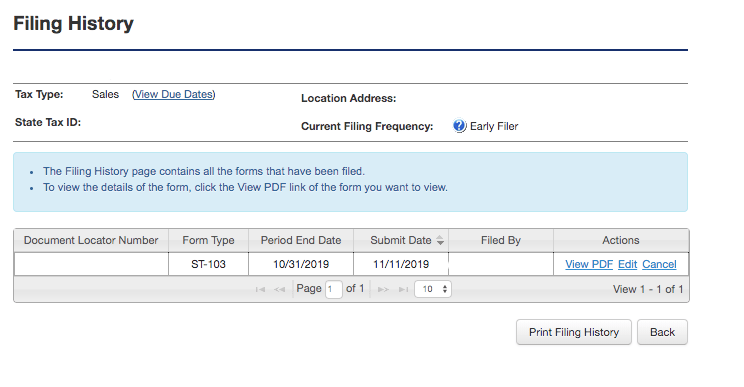This screenshot has height=387, width=744.
Task: Select the 10/31/2019 period end date cell
Action: (x=301, y=264)
